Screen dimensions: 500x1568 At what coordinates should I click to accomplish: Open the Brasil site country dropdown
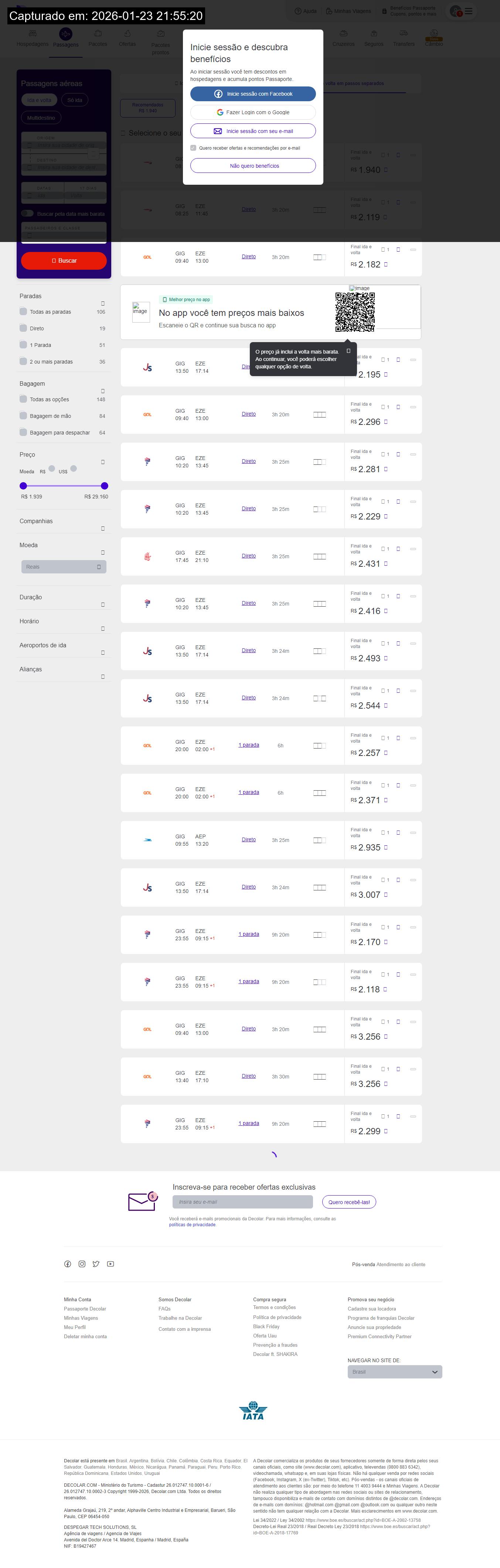pyautogui.click(x=394, y=1371)
